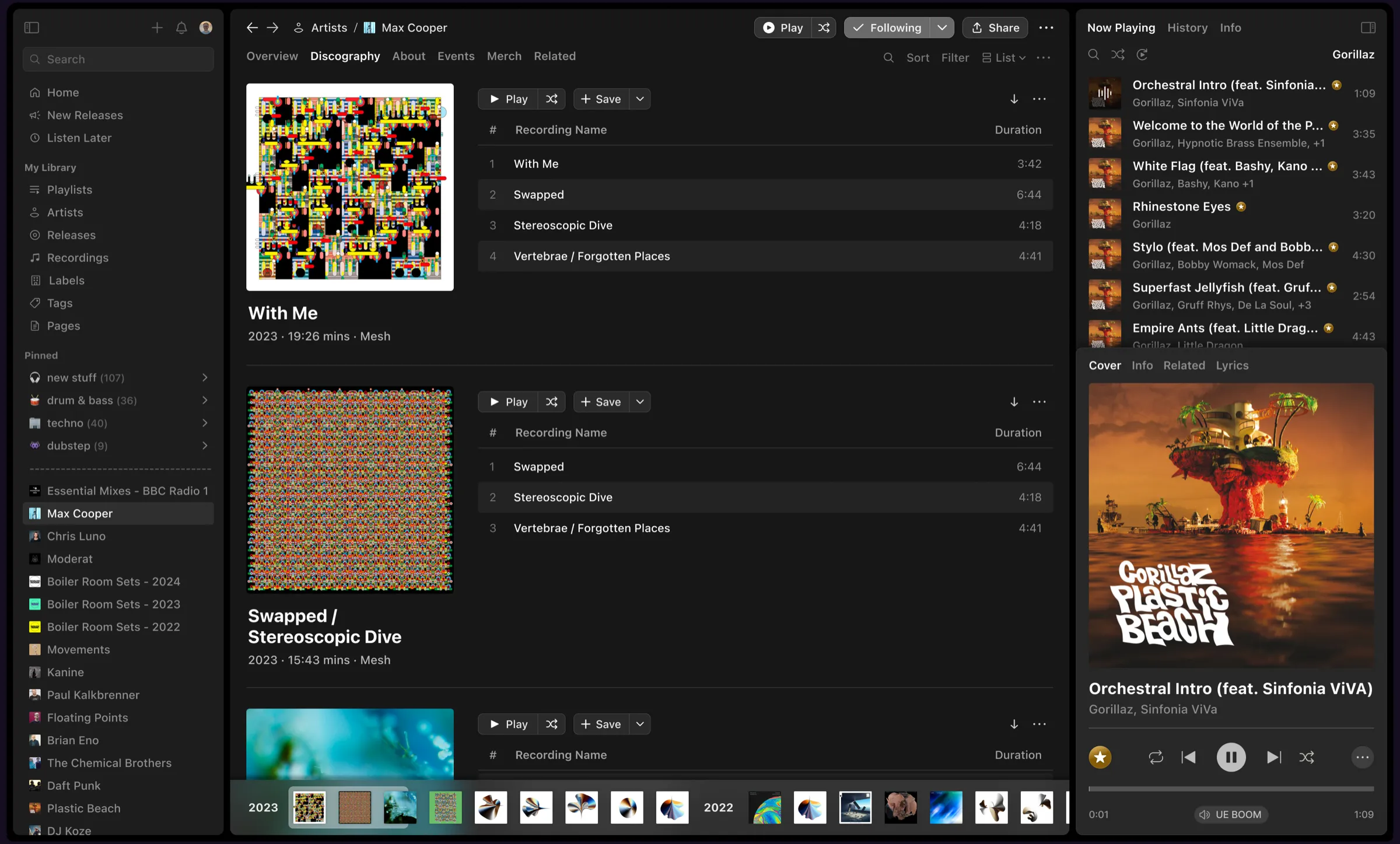Toggle the left sidebar panel icon
The image size is (1400, 844).
(x=32, y=27)
